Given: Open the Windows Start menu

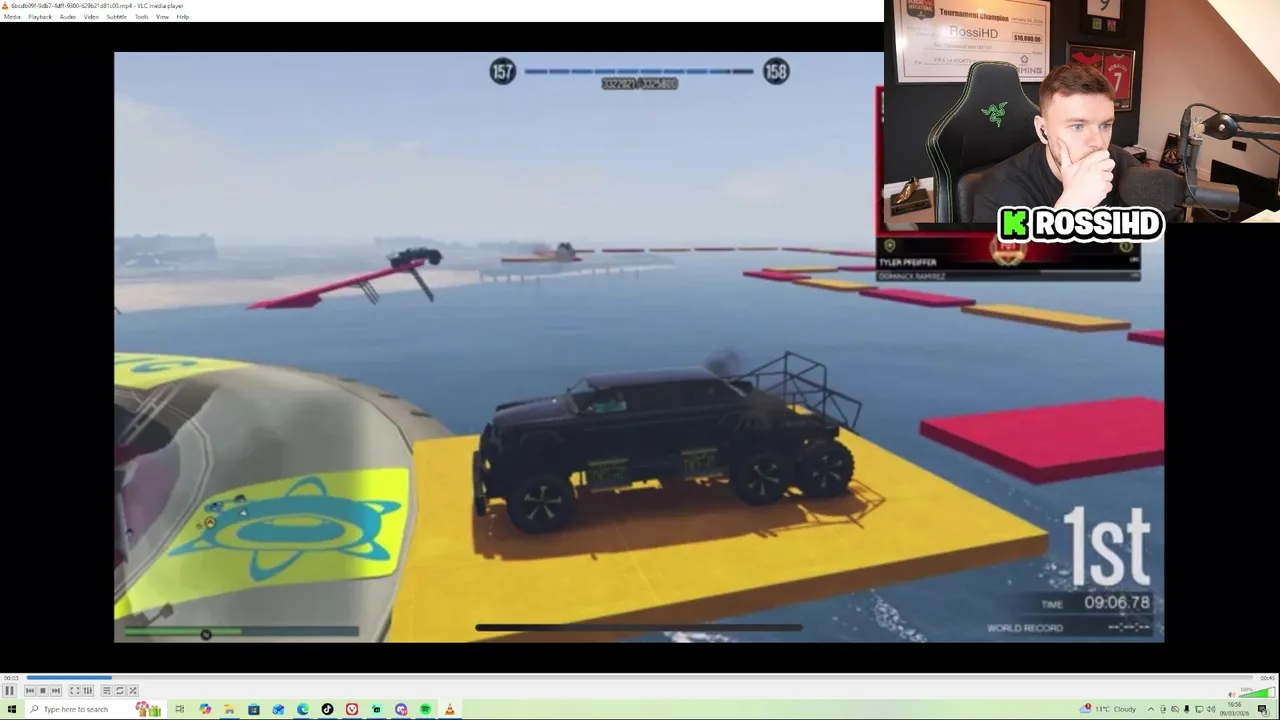Looking at the screenshot, I should coord(12,709).
